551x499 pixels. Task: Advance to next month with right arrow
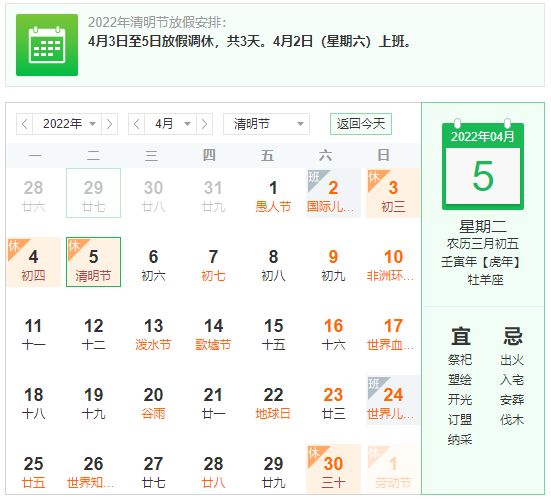click(x=205, y=124)
